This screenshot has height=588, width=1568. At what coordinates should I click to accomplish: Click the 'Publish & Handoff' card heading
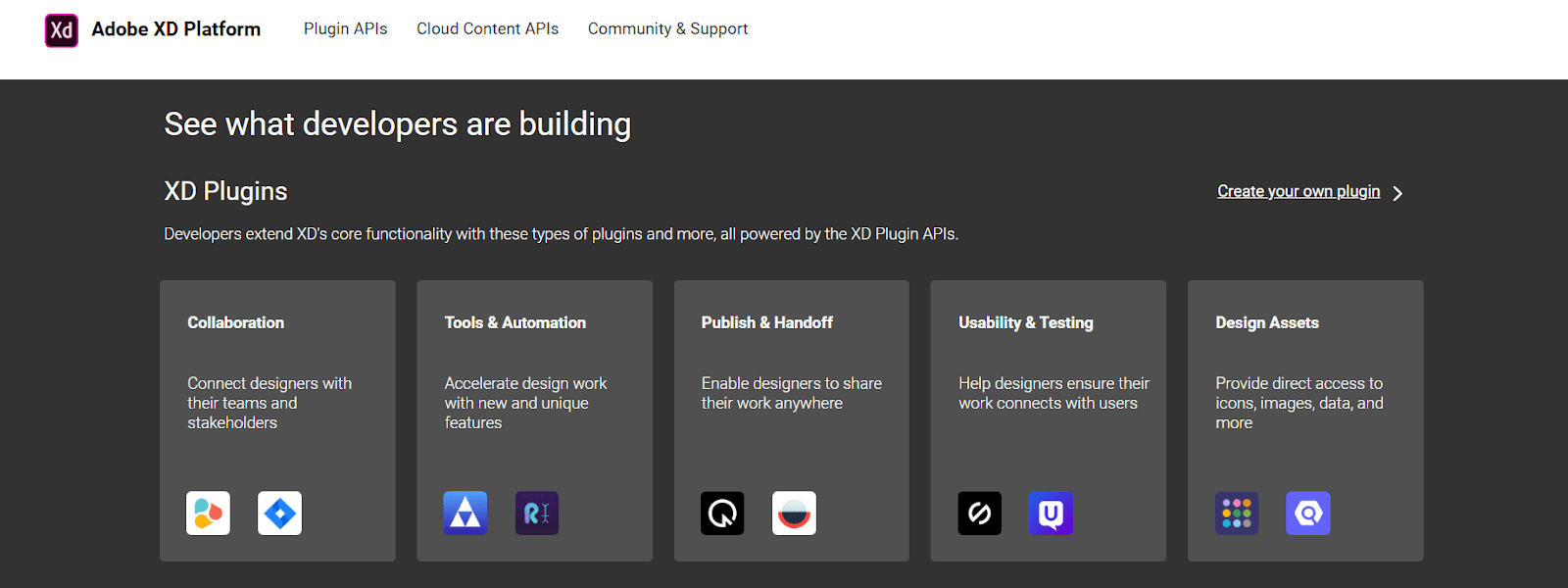point(767,322)
